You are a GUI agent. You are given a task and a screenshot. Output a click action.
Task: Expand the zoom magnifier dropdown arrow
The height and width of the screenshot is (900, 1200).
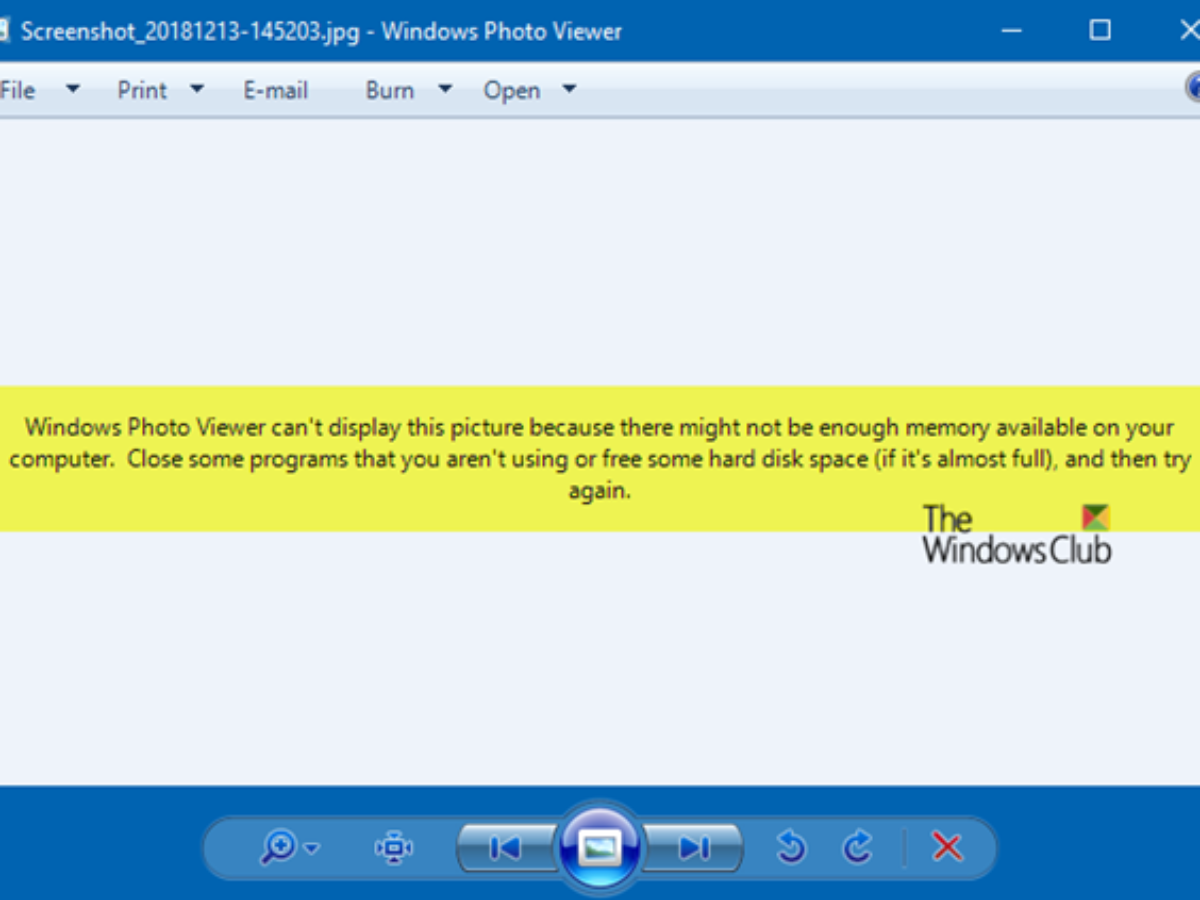pos(312,849)
